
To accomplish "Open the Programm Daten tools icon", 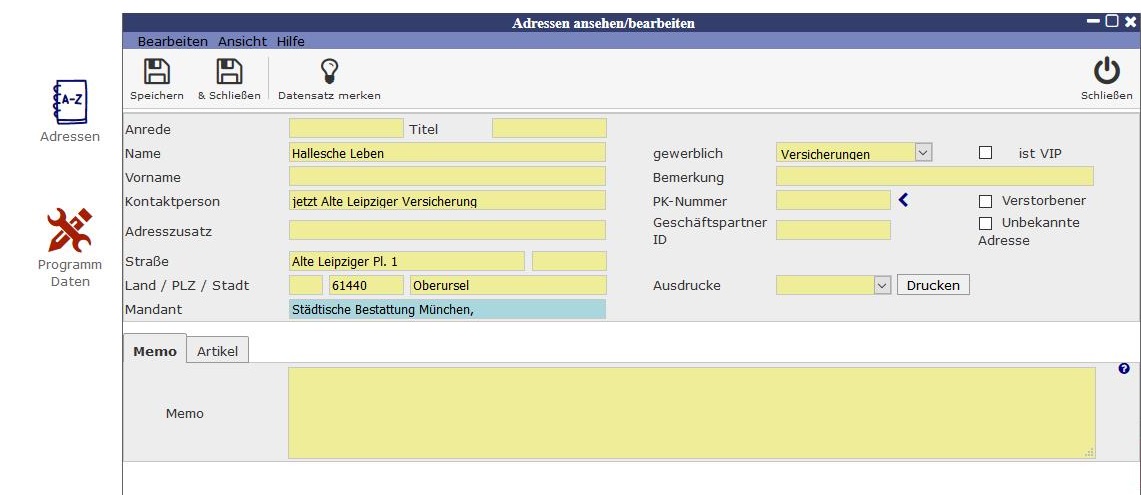I will 70,231.
